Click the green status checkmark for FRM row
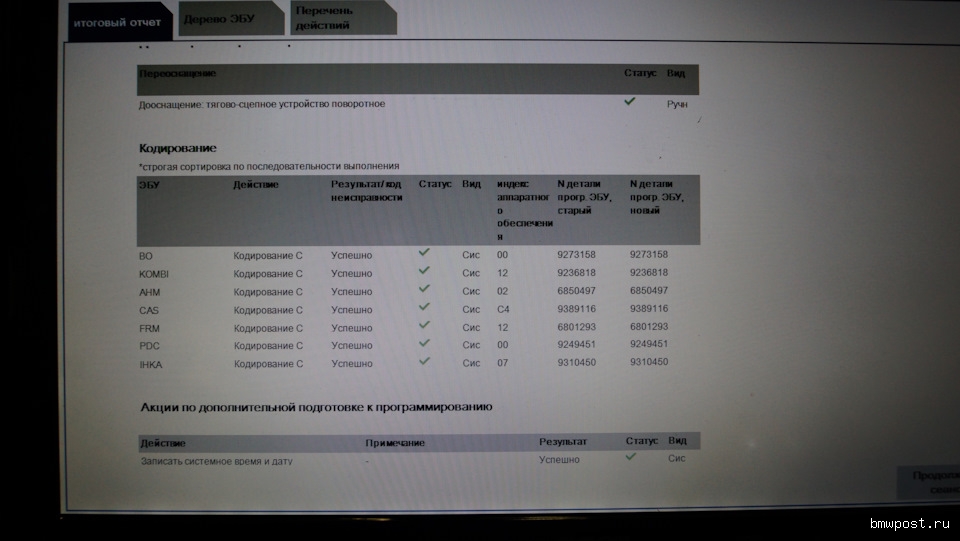 (424, 325)
